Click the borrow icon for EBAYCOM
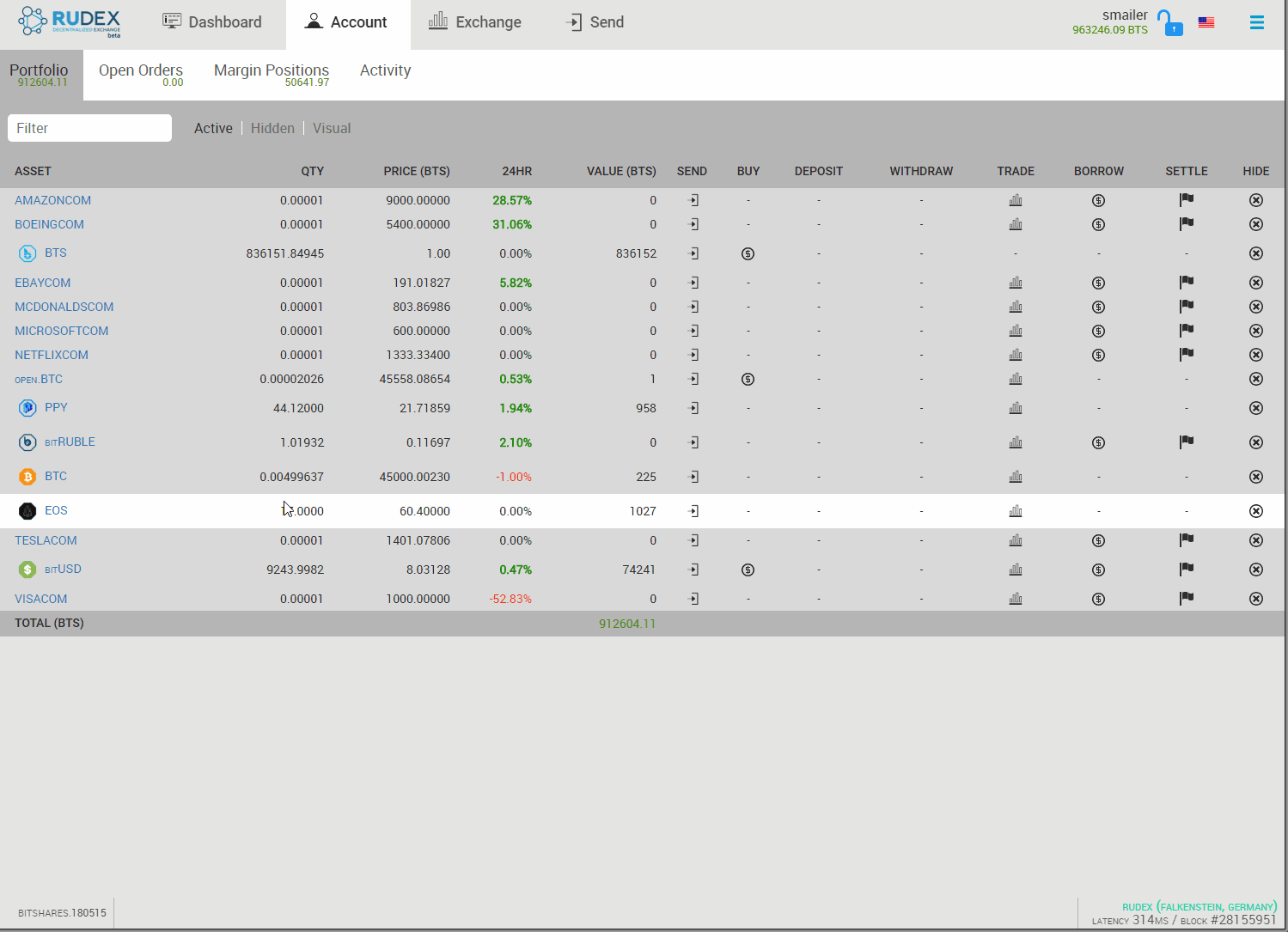 point(1098,283)
